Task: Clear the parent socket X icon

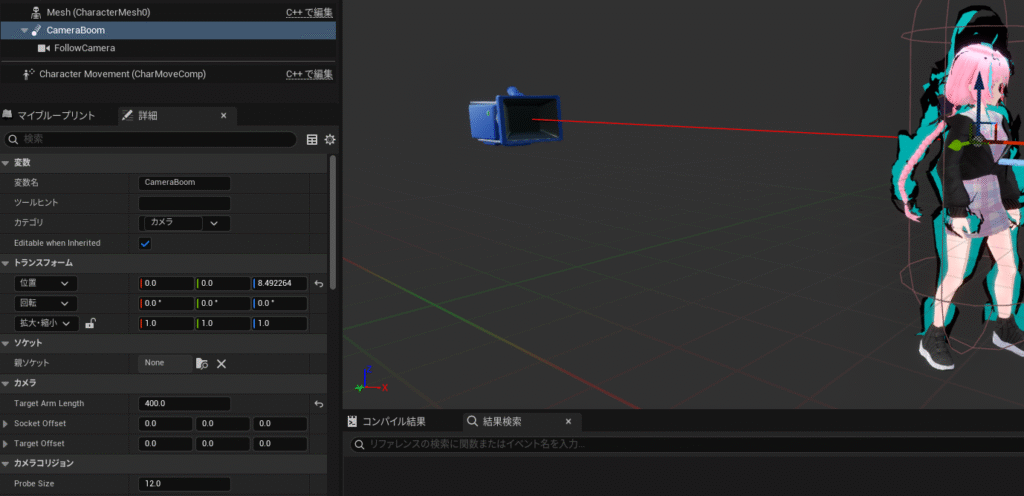Action: click(x=221, y=364)
